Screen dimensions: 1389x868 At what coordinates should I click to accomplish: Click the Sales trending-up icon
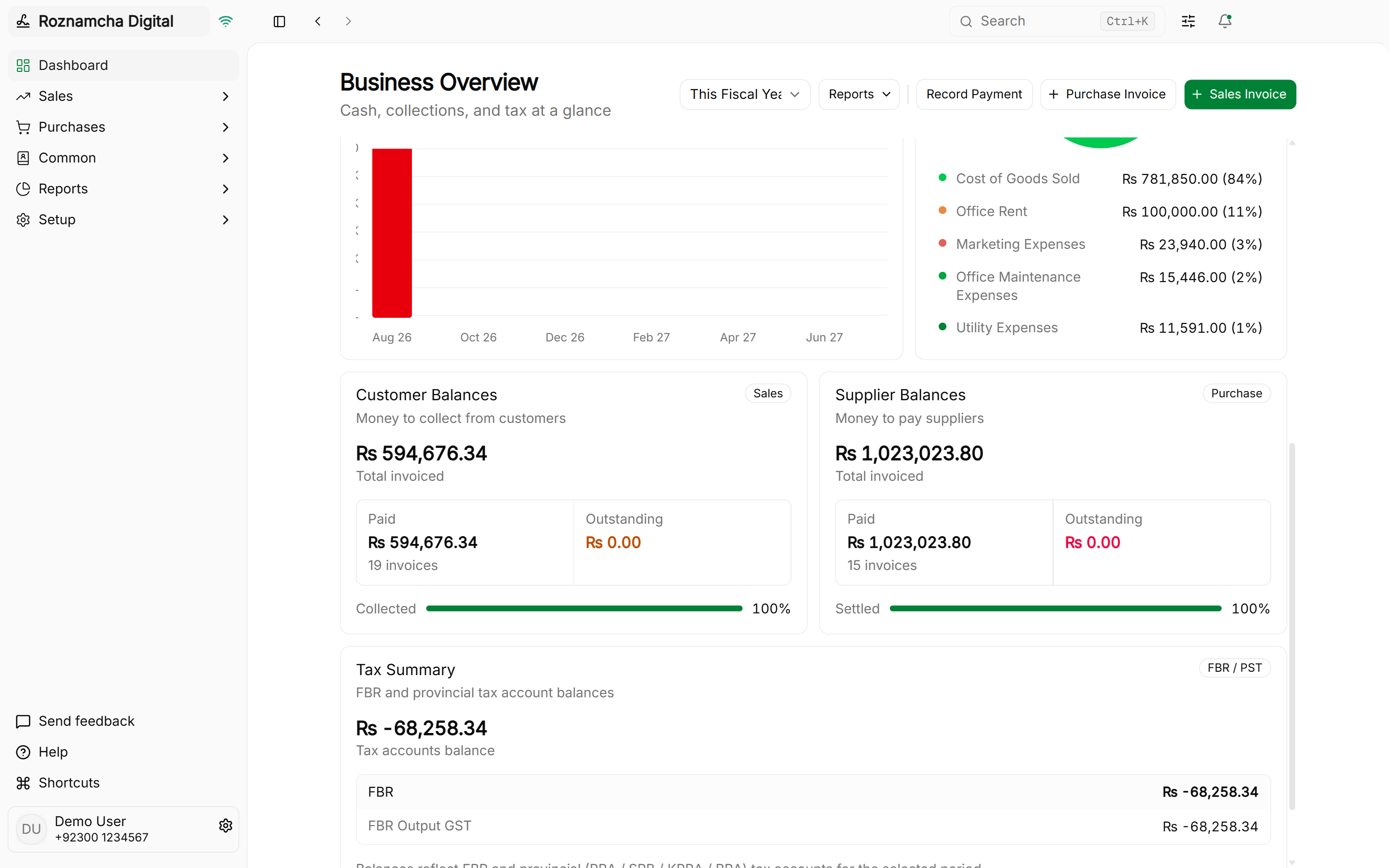tap(23, 96)
